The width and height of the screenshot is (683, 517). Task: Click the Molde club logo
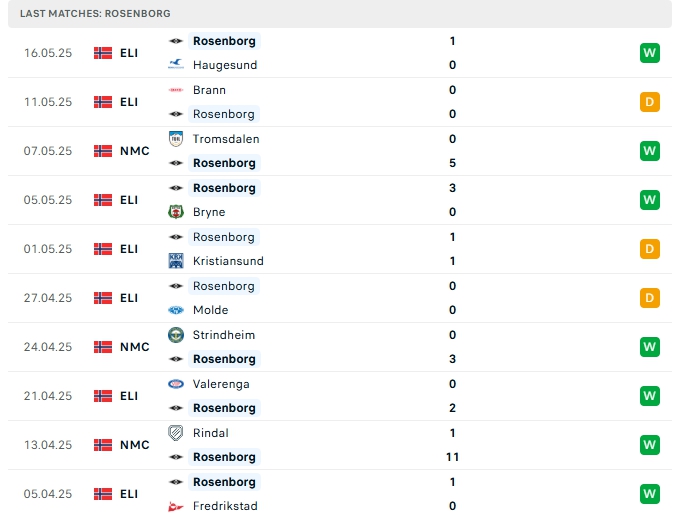click(176, 310)
